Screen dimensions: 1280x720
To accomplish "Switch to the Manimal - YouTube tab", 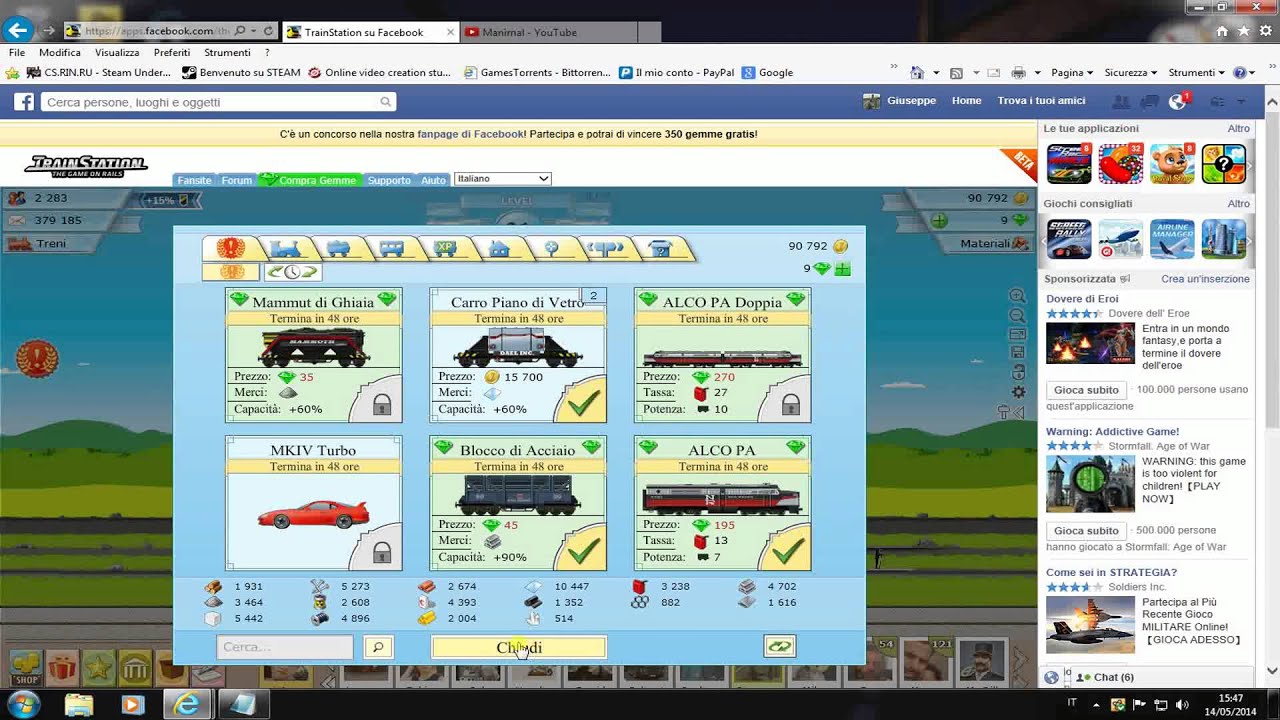I will (548, 32).
